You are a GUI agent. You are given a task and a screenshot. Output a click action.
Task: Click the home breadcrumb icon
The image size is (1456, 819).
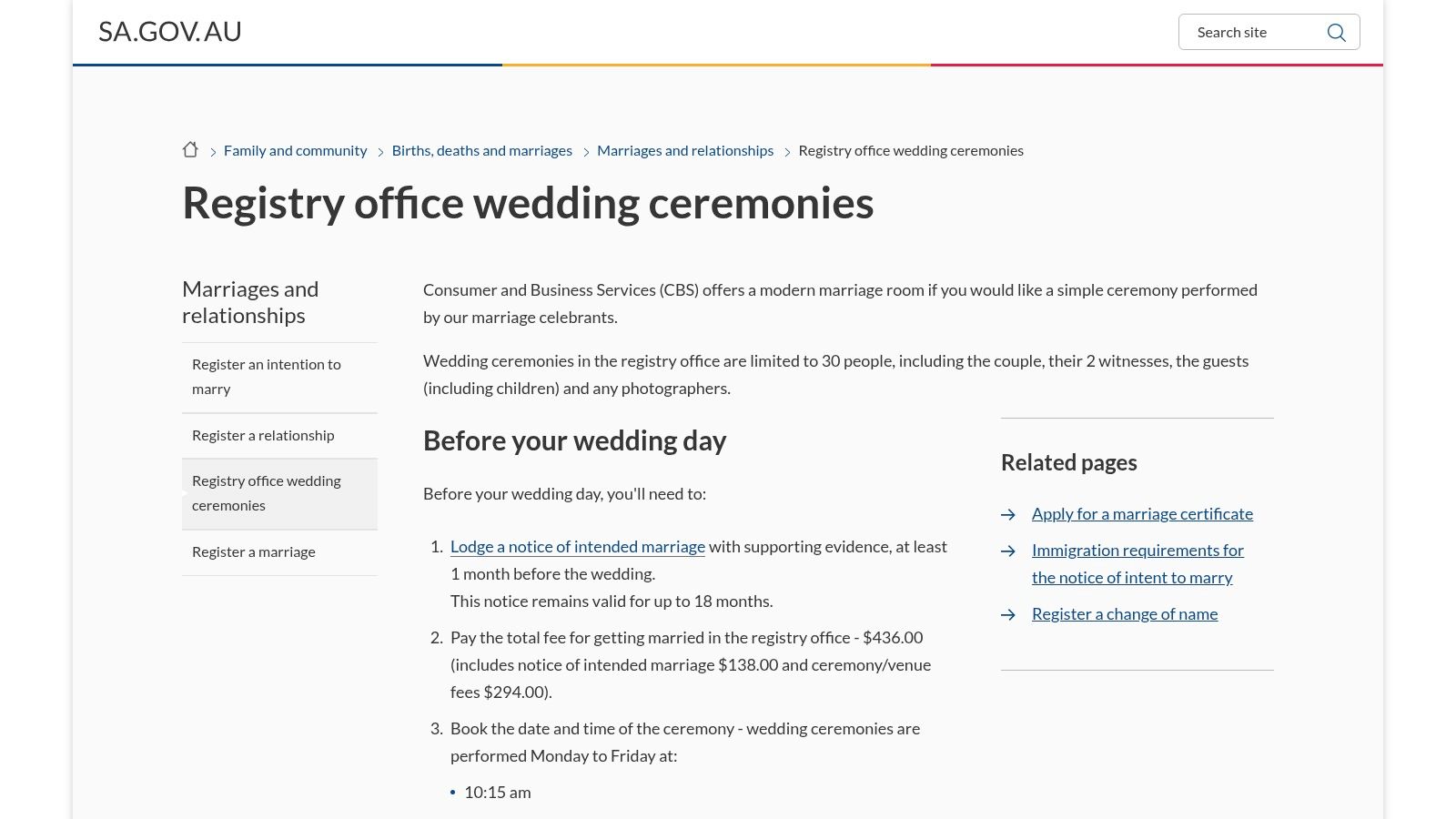point(190,149)
